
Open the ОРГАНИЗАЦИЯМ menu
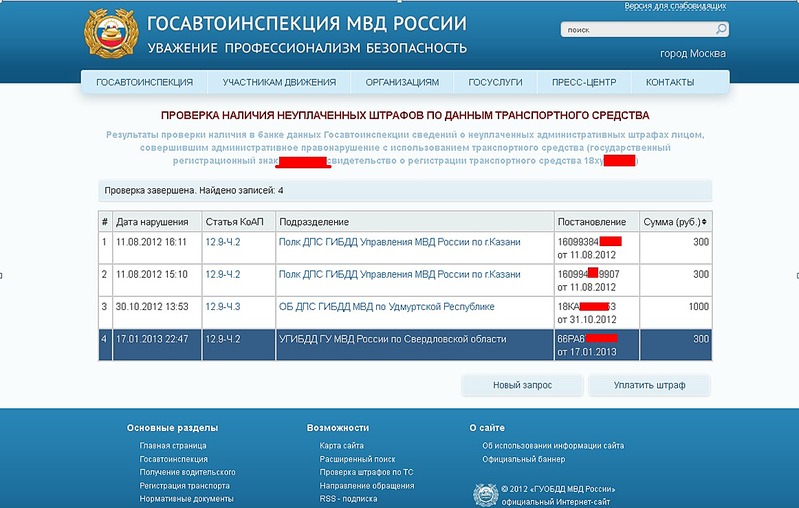402,82
